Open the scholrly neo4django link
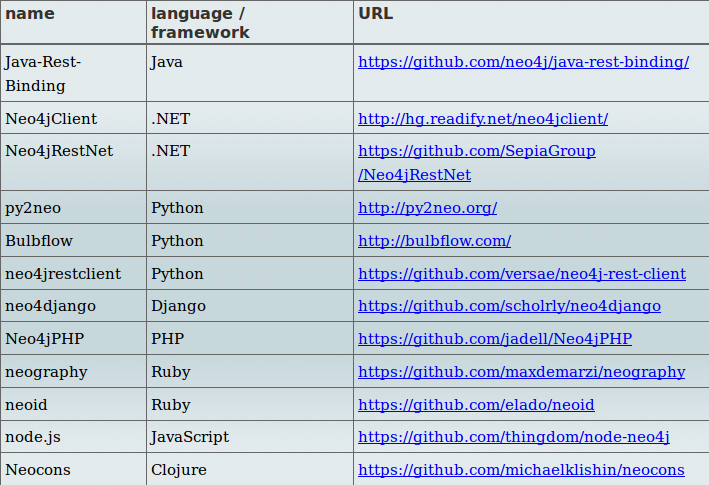The height and width of the screenshot is (485, 709). pos(509,306)
